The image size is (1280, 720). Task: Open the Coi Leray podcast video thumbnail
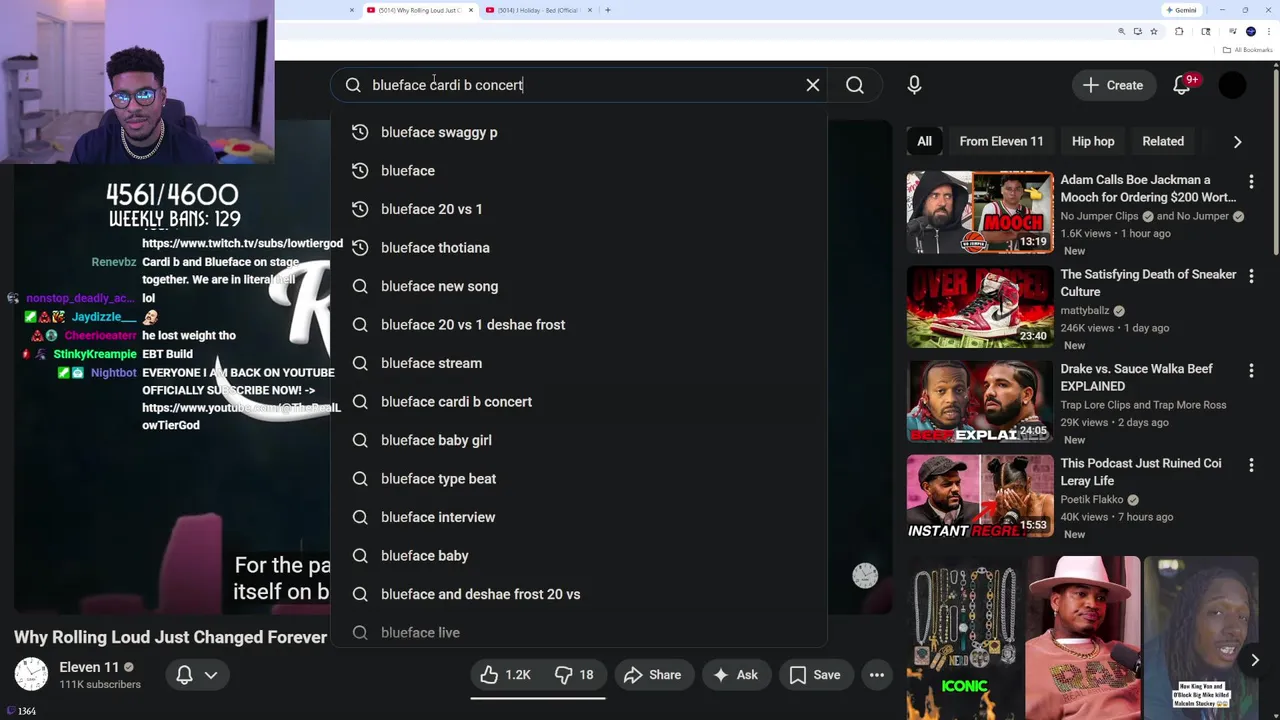[980, 496]
